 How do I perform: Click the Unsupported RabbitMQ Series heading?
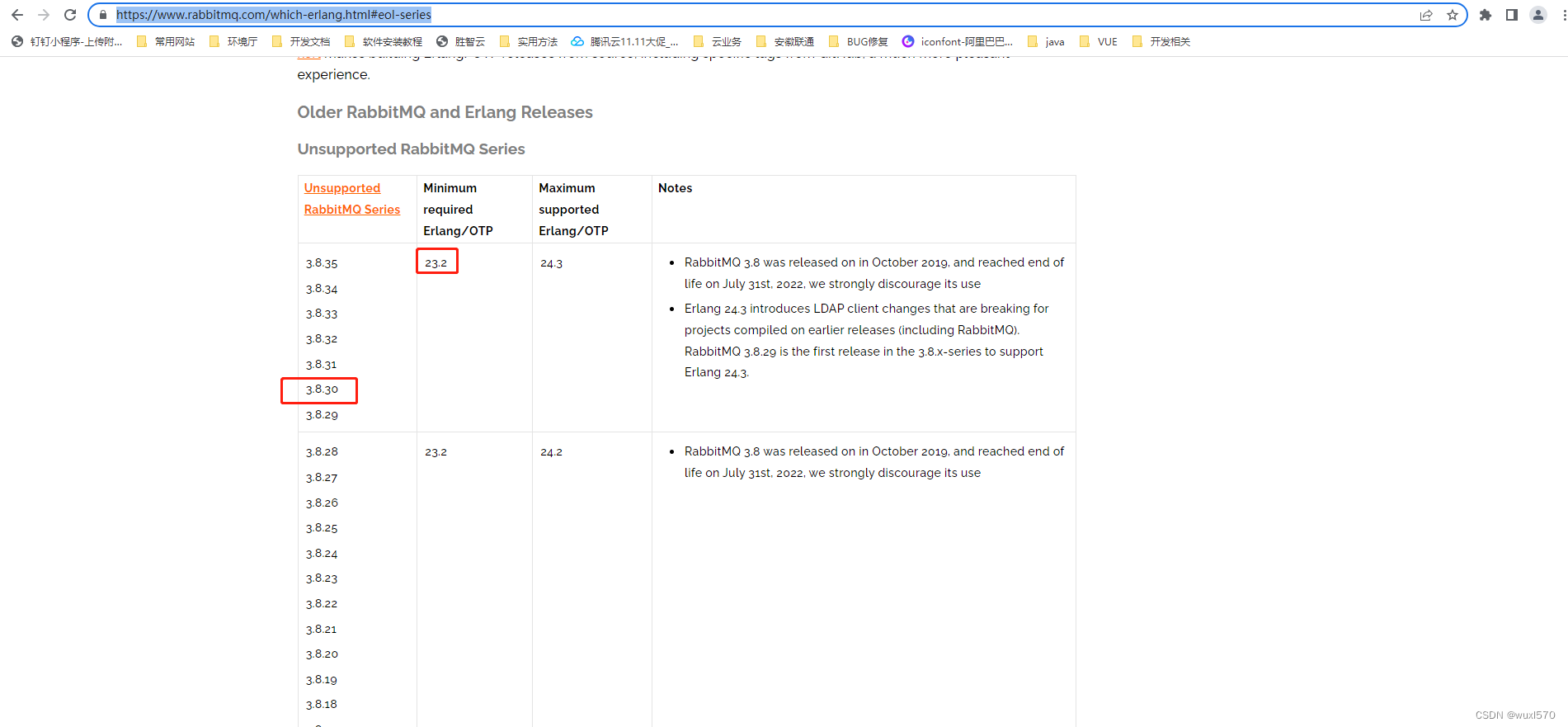pos(412,149)
